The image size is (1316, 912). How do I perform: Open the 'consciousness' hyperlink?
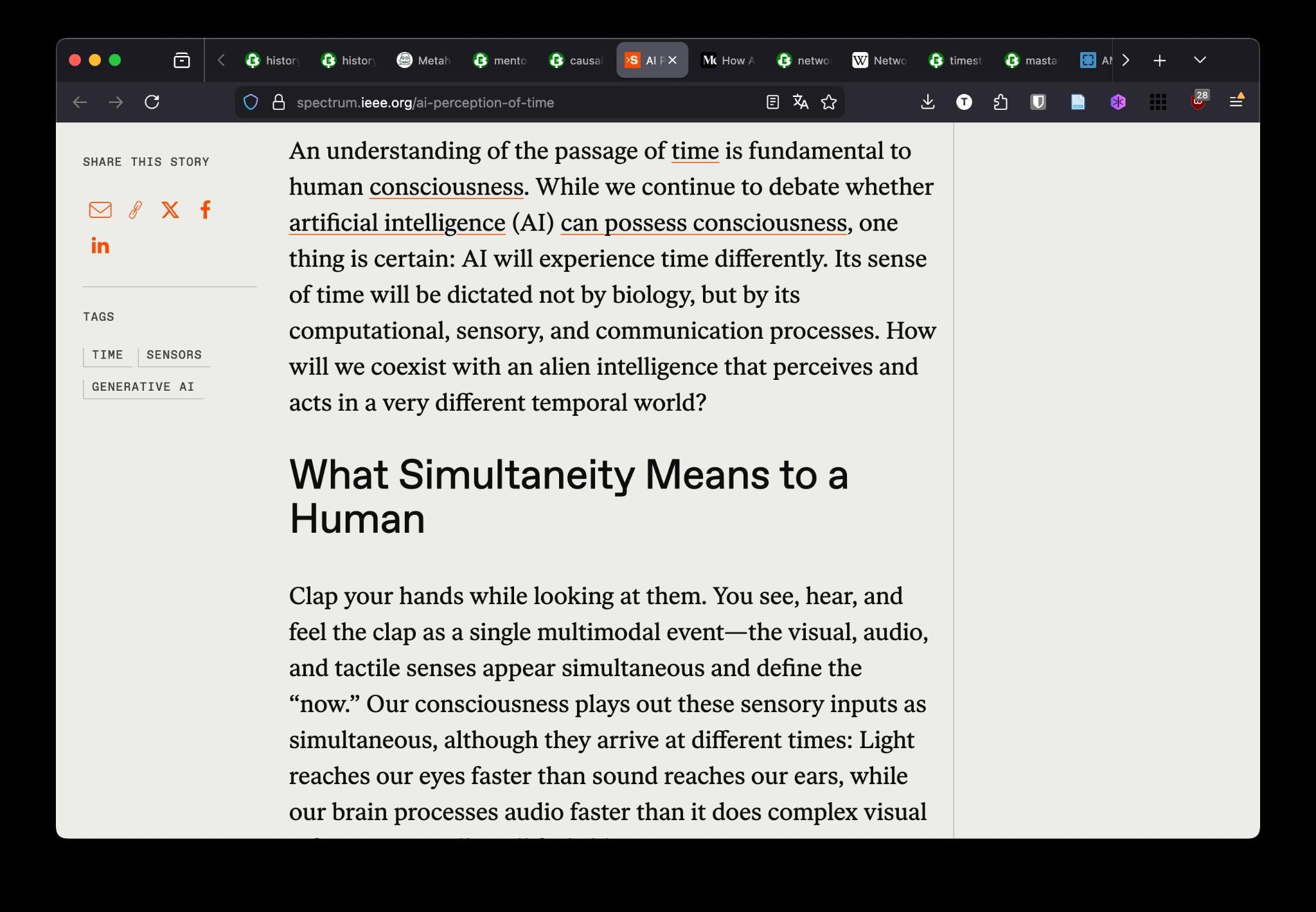pos(446,187)
